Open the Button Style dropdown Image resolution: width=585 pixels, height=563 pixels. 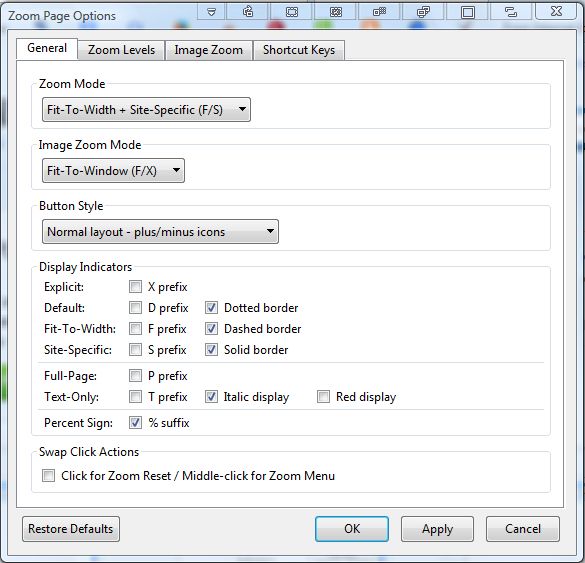160,232
